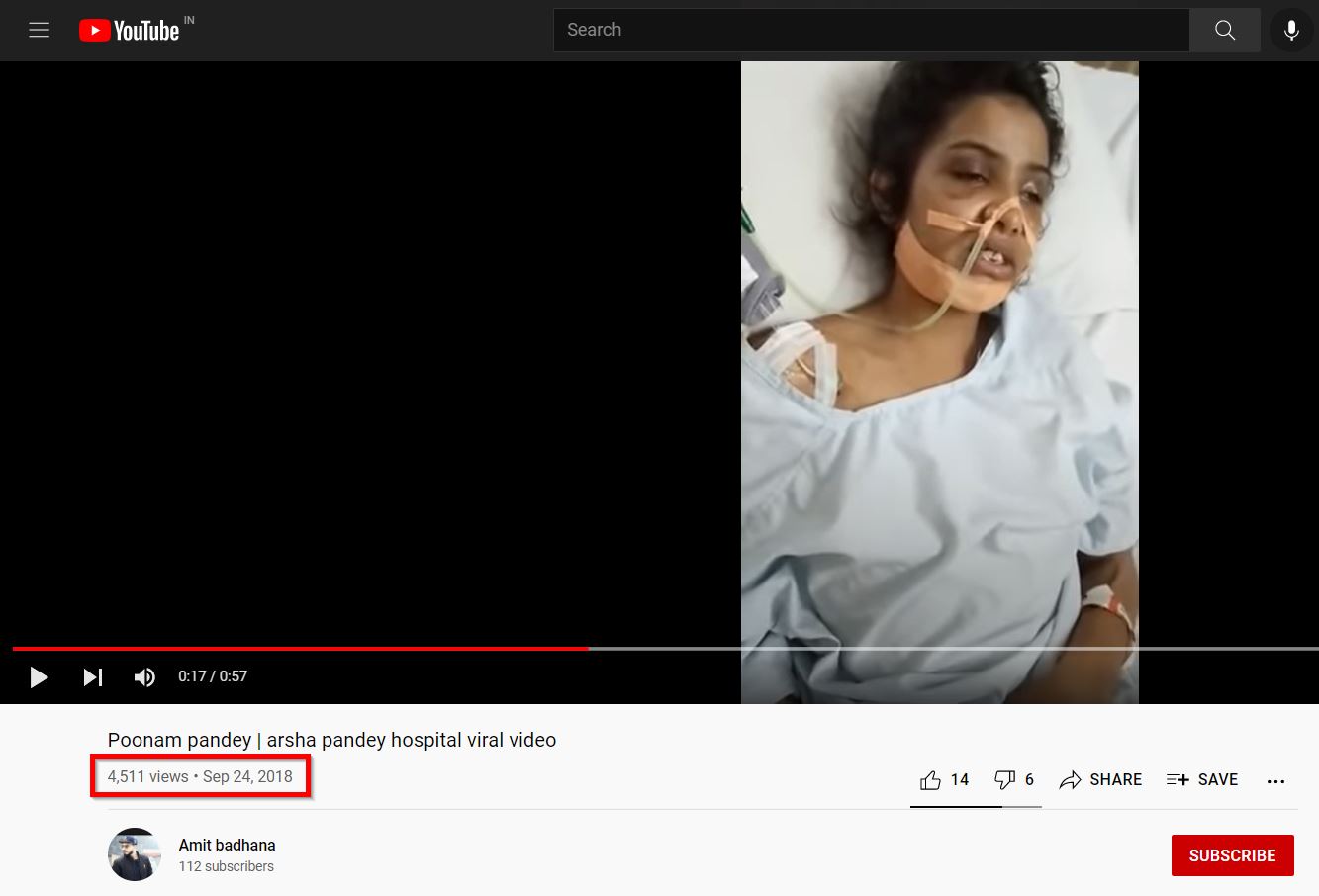Image resolution: width=1319 pixels, height=896 pixels.
Task: Open the hamburger guide menu
Action: tap(40, 30)
